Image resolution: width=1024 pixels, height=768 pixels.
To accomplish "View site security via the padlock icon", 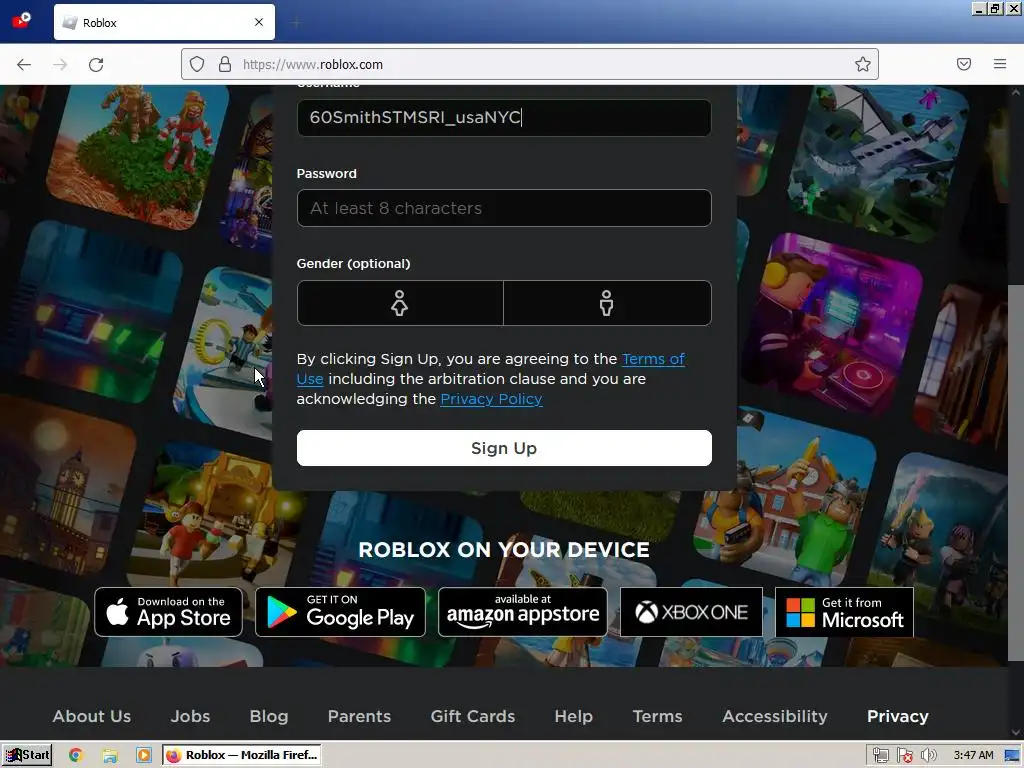I will pos(225,64).
